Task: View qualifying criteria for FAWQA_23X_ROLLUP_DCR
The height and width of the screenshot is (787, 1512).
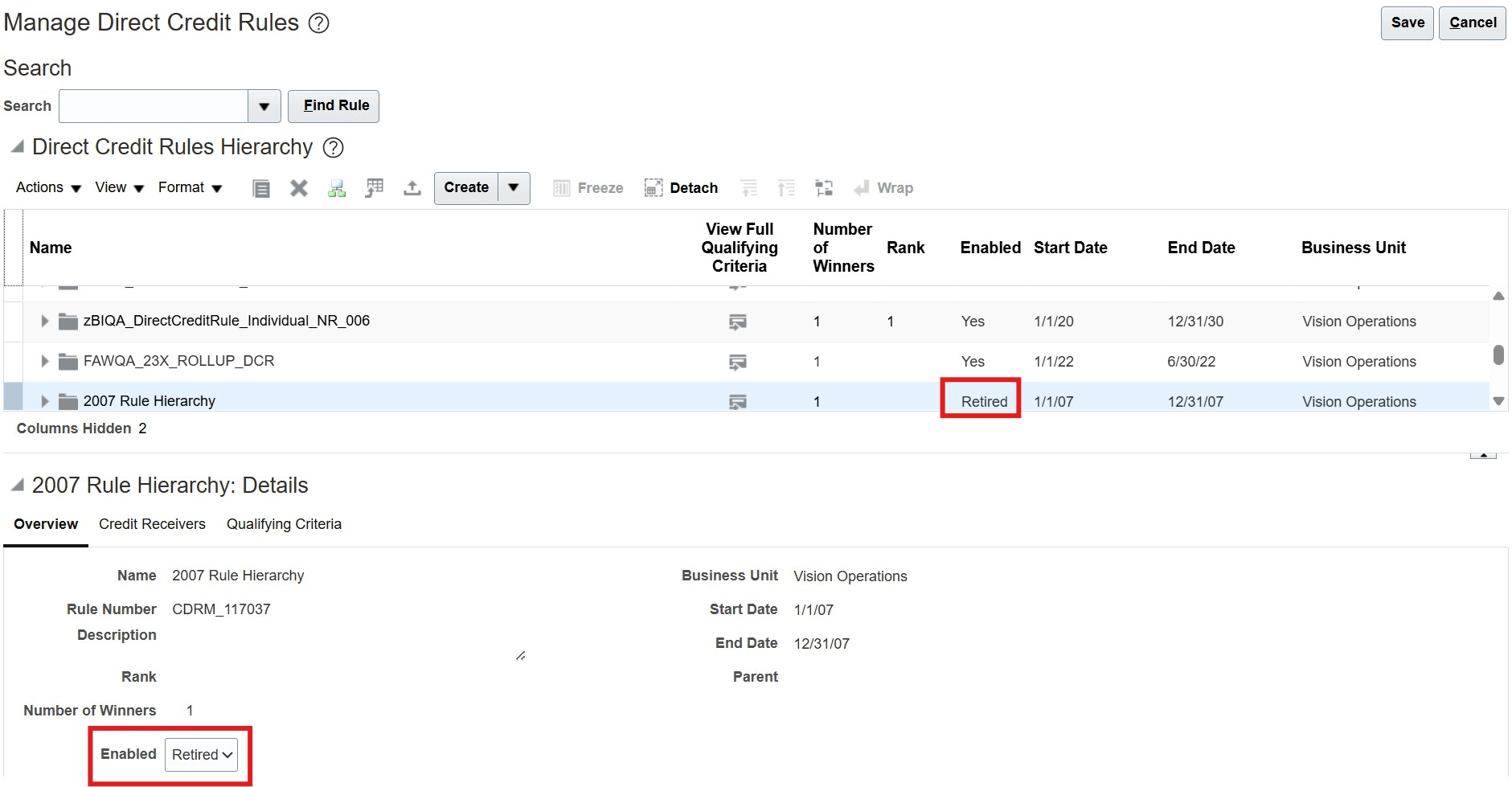Action: tap(737, 362)
